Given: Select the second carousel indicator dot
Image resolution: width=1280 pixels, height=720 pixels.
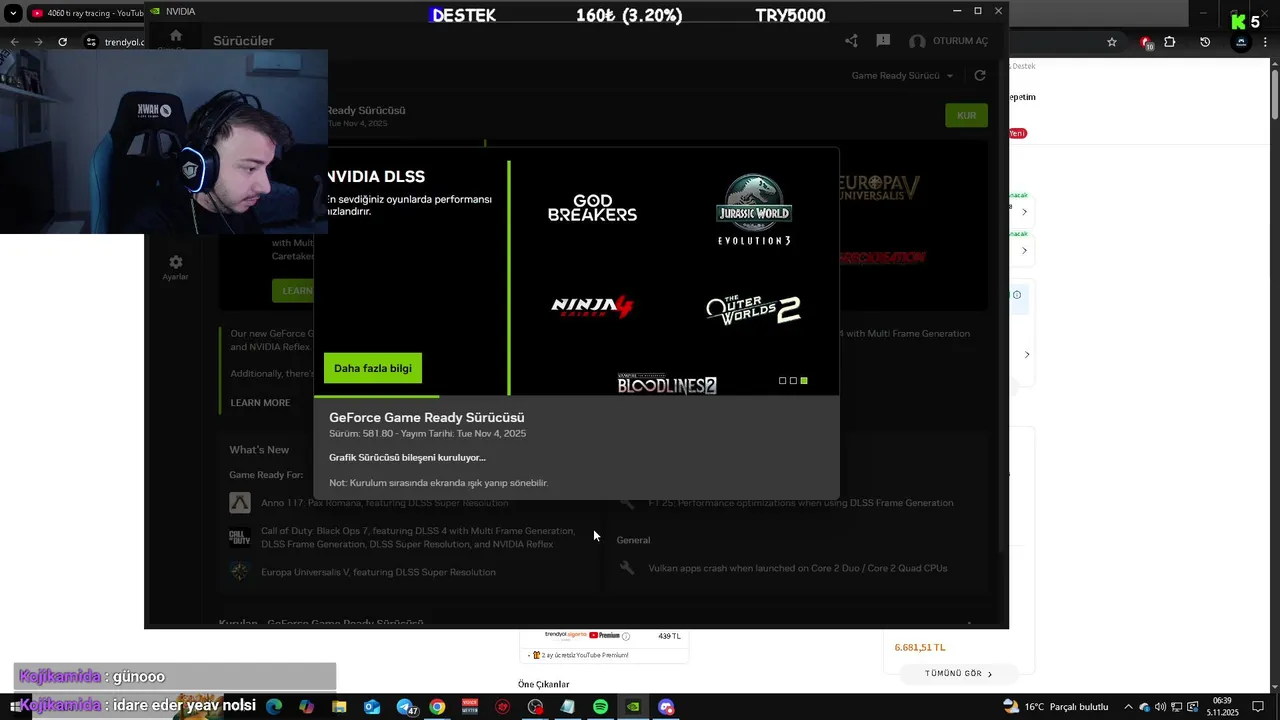Looking at the screenshot, I should click(794, 381).
